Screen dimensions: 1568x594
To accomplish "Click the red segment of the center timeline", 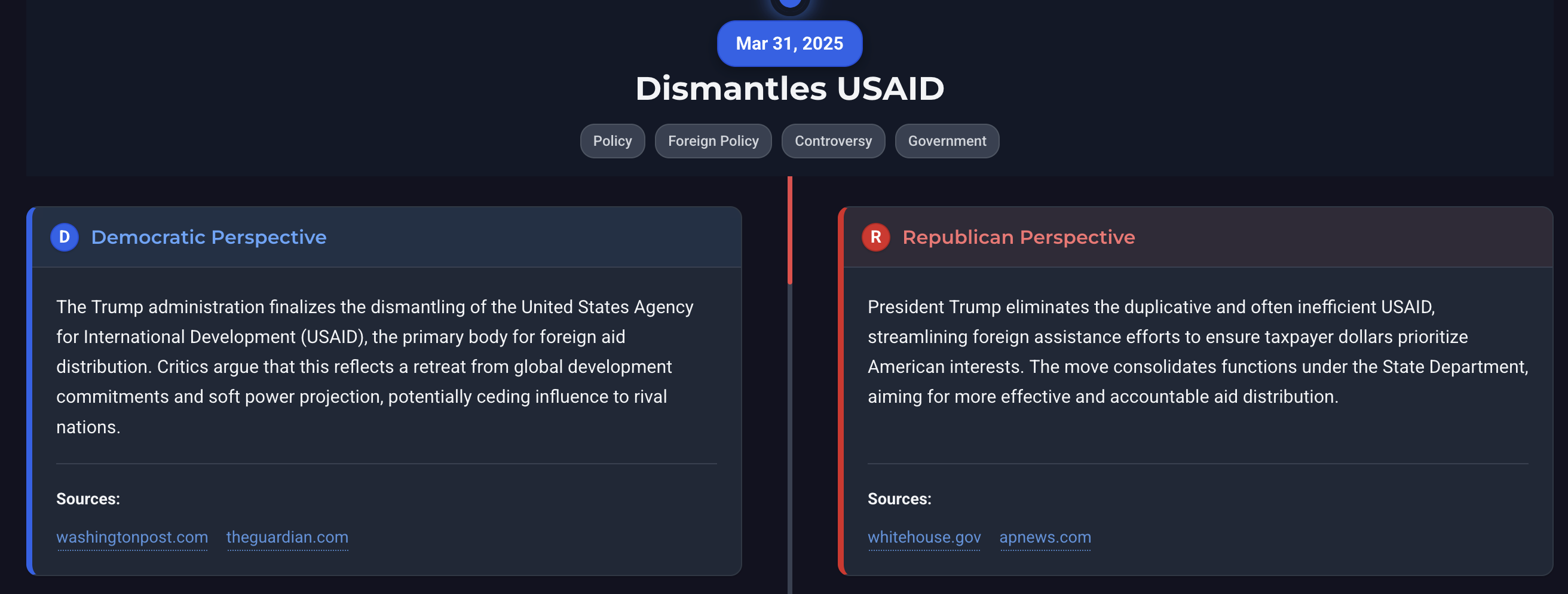I will pos(789,230).
